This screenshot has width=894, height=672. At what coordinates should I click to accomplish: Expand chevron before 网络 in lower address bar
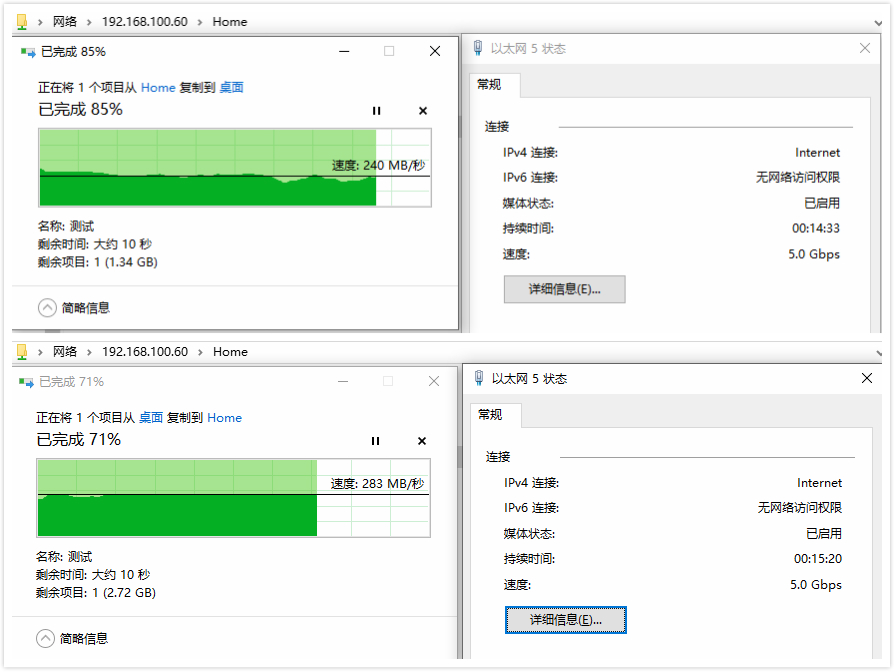(40, 352)
